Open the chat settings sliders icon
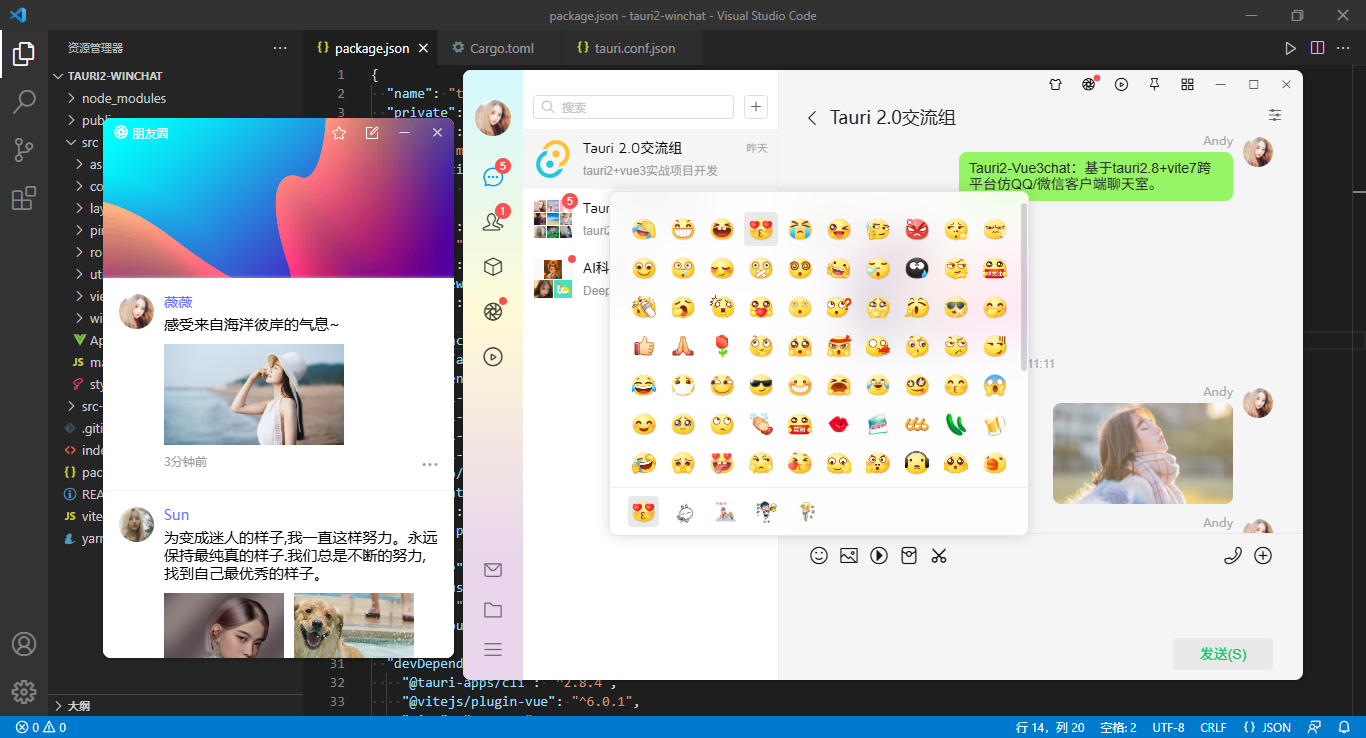The image size is (1366, 738). [x=1275, y=115]
